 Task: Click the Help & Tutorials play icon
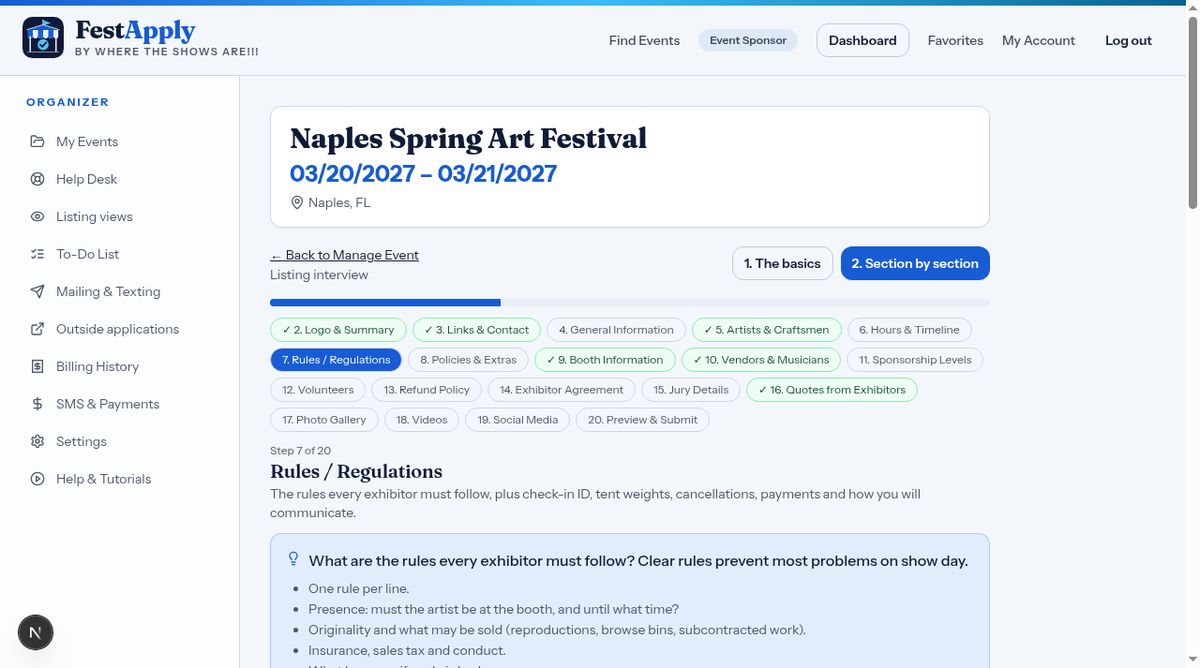(x=37, y=479)
